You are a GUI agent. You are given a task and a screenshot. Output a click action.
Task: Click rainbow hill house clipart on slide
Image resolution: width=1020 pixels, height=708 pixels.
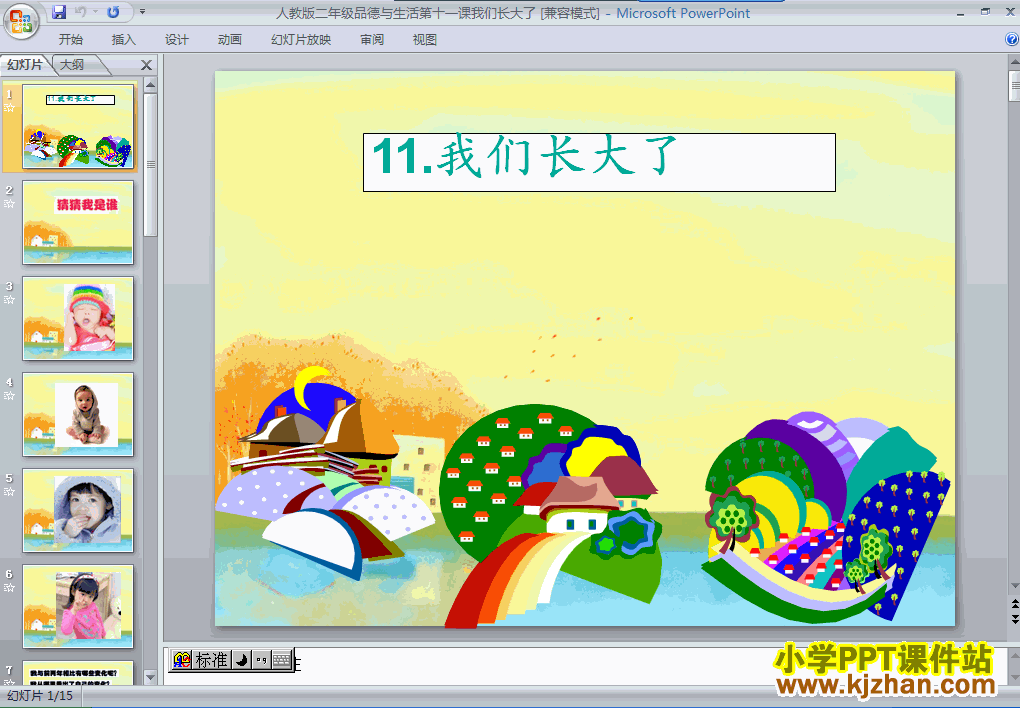[x=550, y=515]
